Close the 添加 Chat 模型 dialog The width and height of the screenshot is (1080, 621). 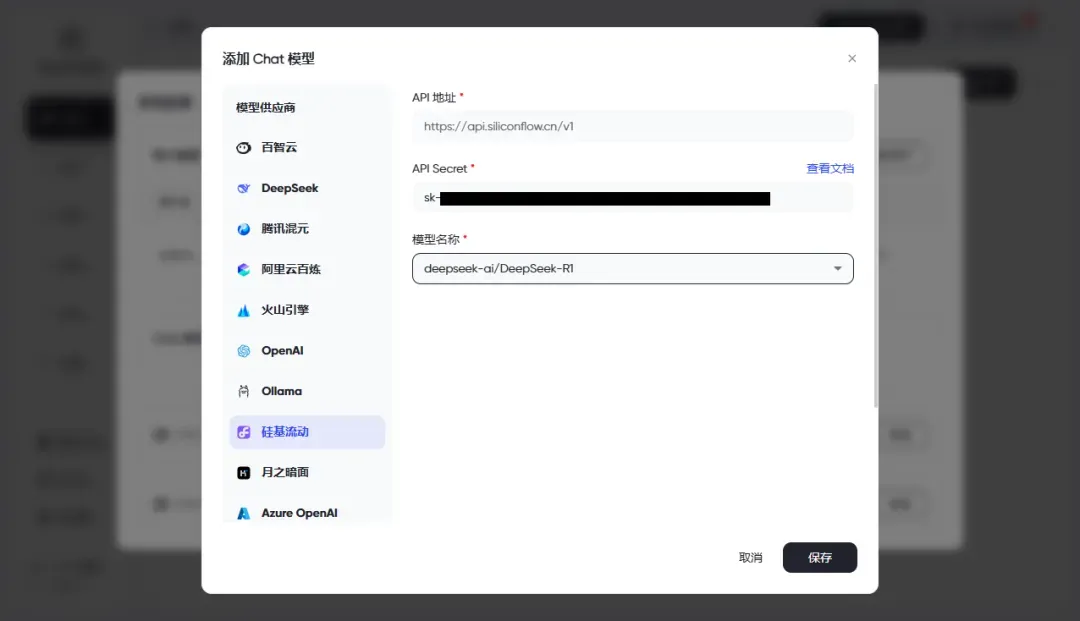852,59
